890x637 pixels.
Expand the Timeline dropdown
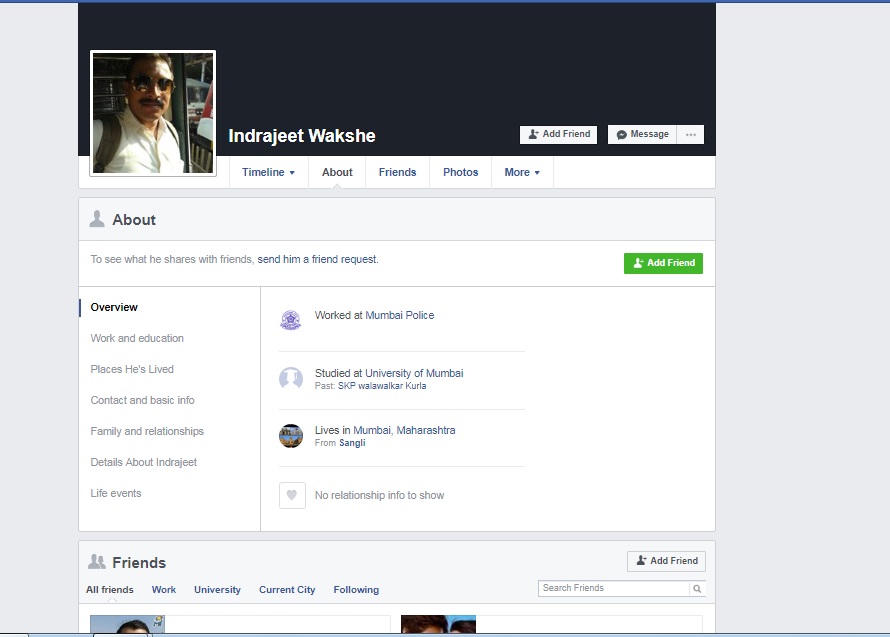[268, 172]
